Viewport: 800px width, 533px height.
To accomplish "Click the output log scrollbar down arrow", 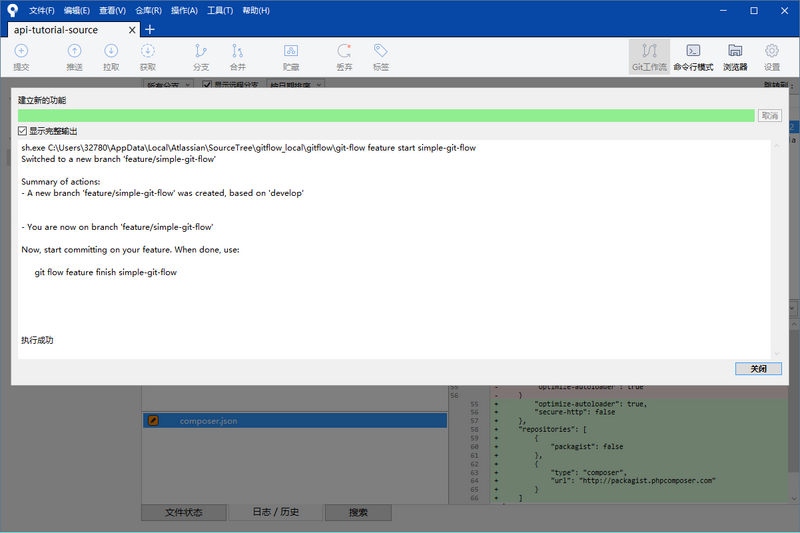I will coord(777,353).
